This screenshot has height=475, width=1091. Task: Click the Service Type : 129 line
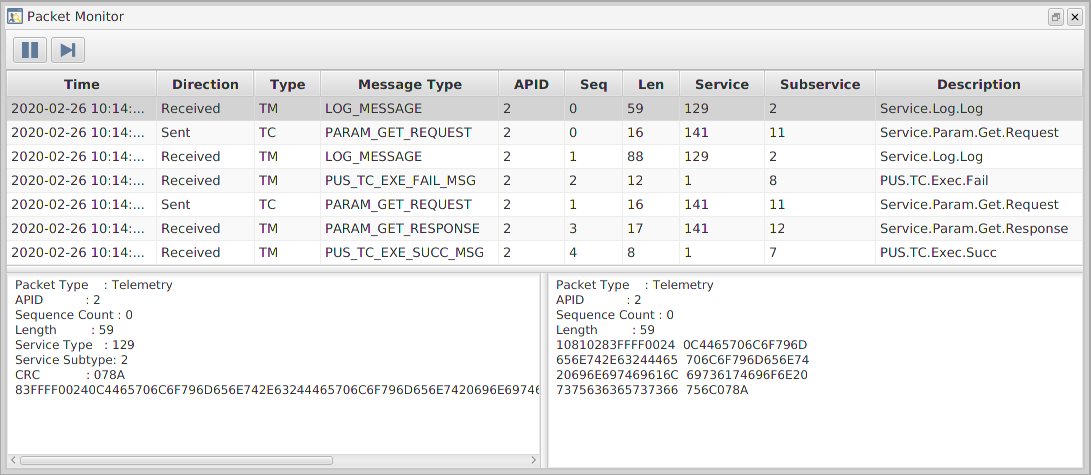click(74, 345)
